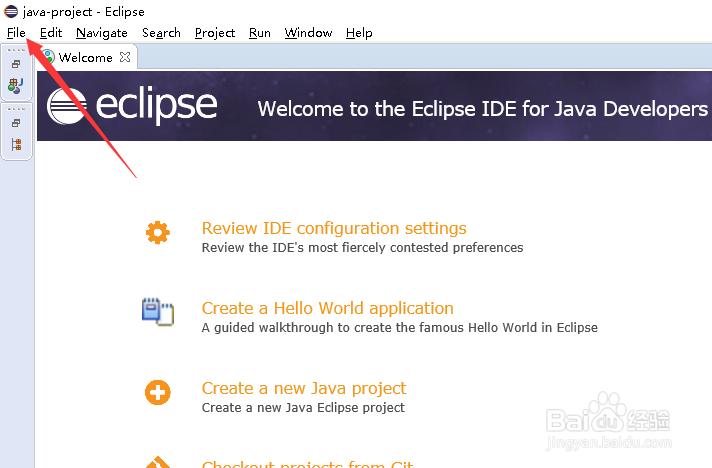This screenshot has height=468, width=712.
Task: Open the File menu
Action: point(16,33)
